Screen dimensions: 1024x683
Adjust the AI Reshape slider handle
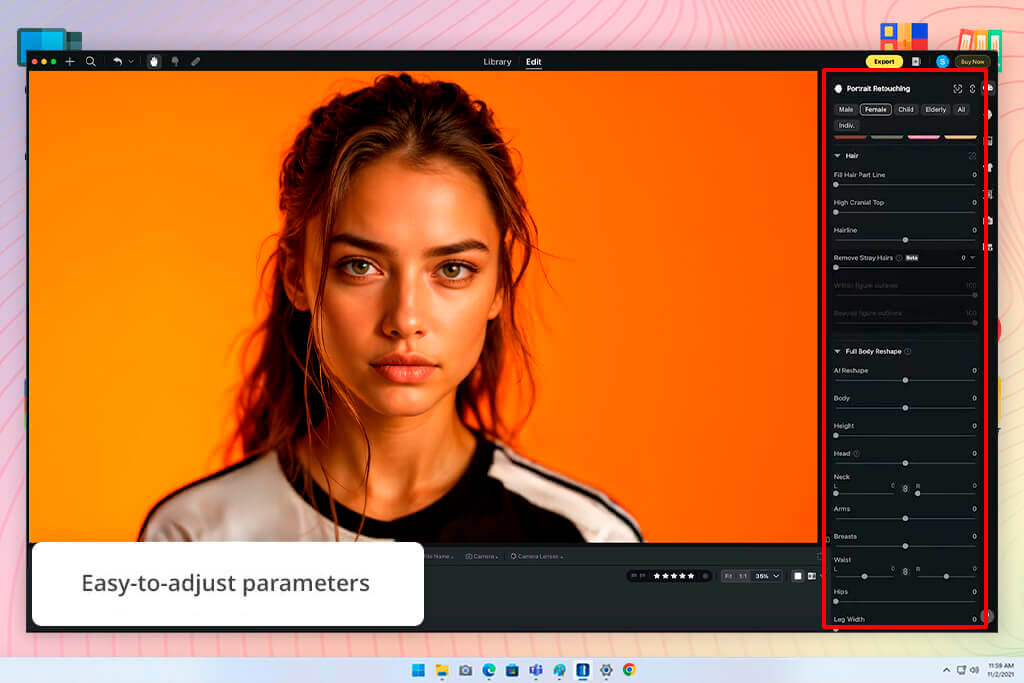coord(905,380)
